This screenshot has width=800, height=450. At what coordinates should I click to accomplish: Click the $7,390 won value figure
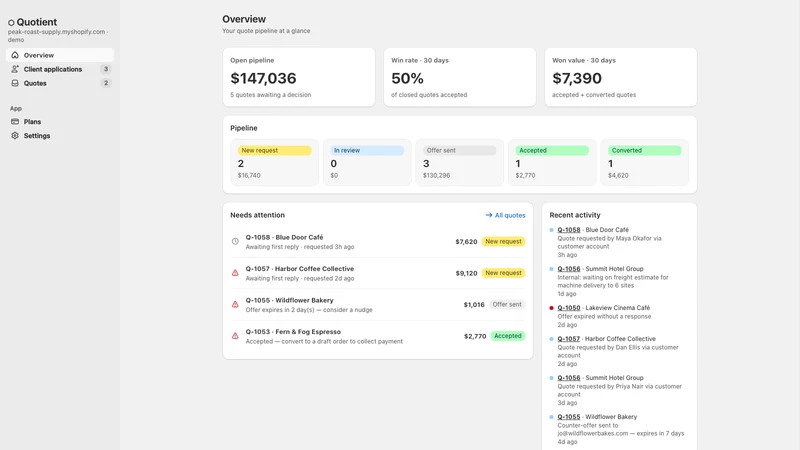pos(577,78)
